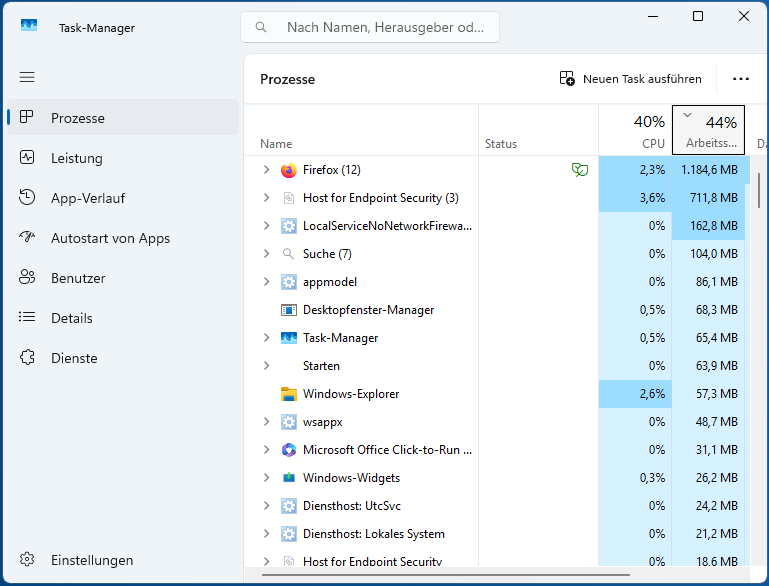Viewport: 769px width, 586px height.
Task: Open the three-dot more options menu
Action: [x=741, y=78]
